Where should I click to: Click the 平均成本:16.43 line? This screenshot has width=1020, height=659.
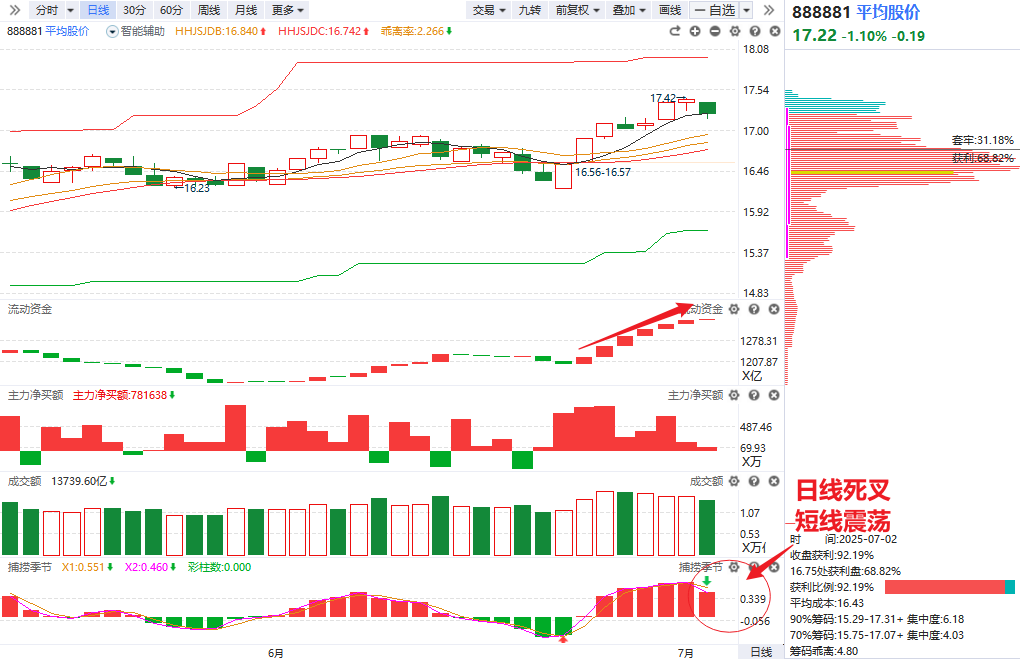point(827,603)
